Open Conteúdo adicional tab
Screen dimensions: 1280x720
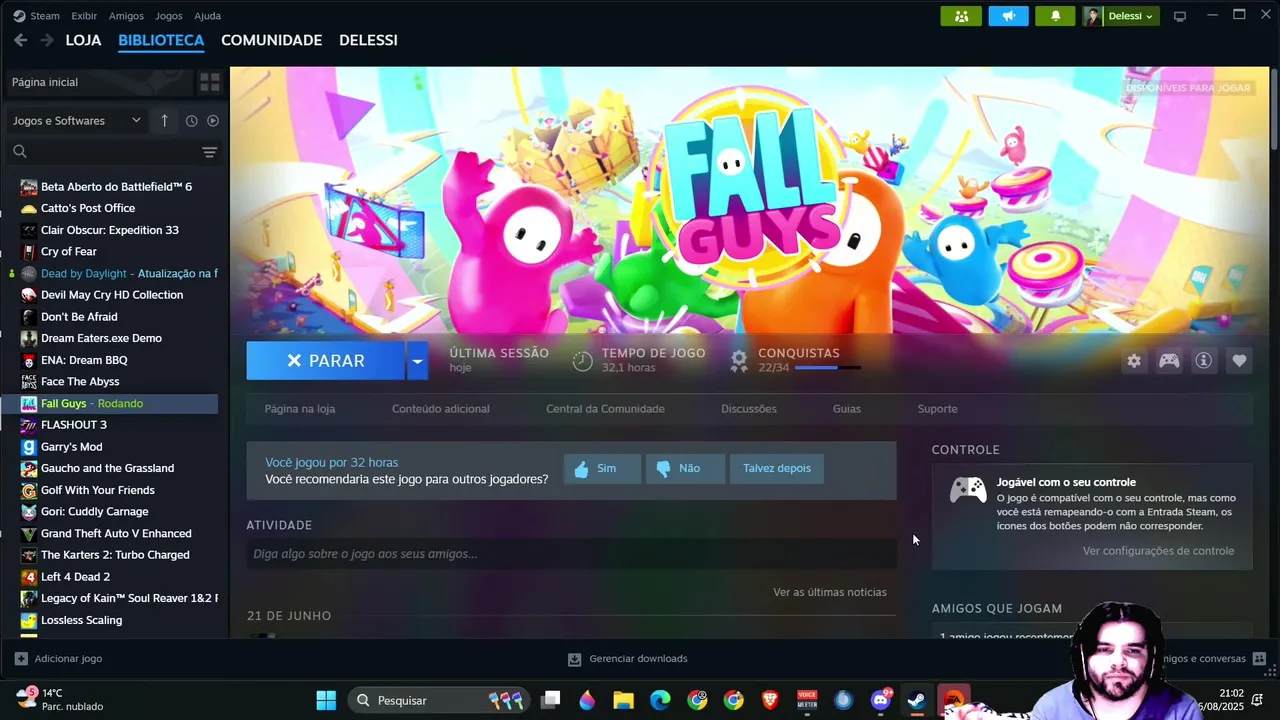tap(441, 409)
